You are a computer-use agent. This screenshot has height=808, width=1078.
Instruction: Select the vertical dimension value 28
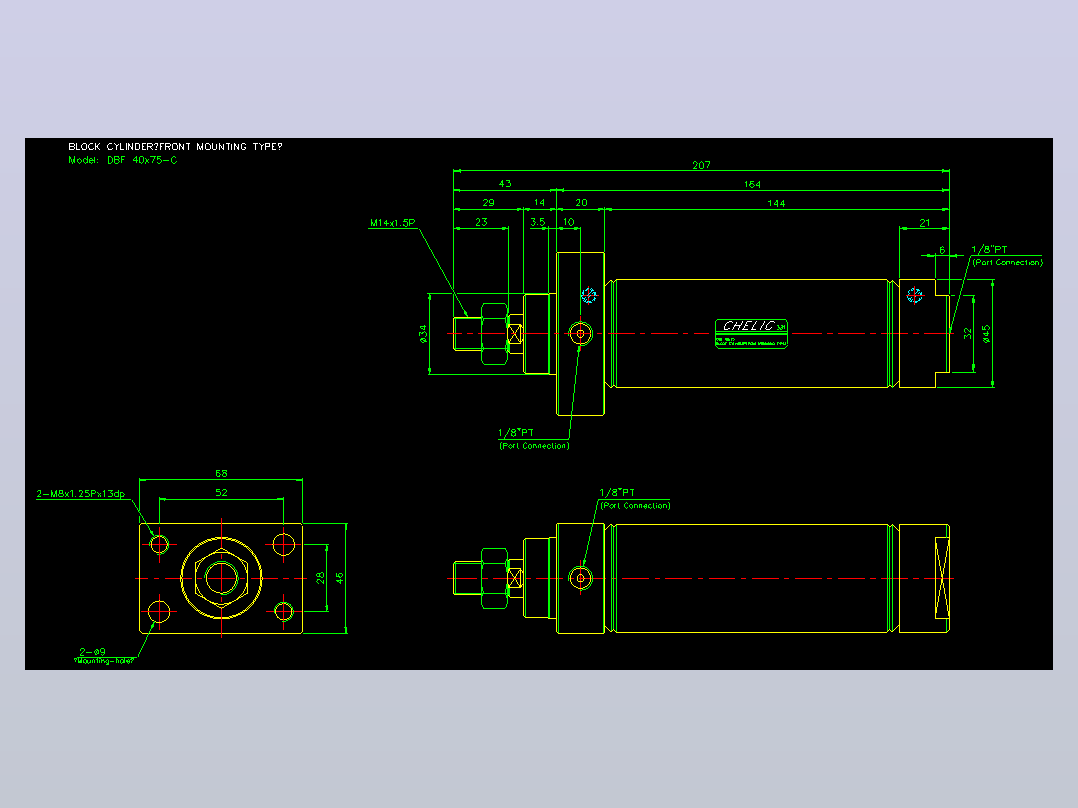click(320, 578)
